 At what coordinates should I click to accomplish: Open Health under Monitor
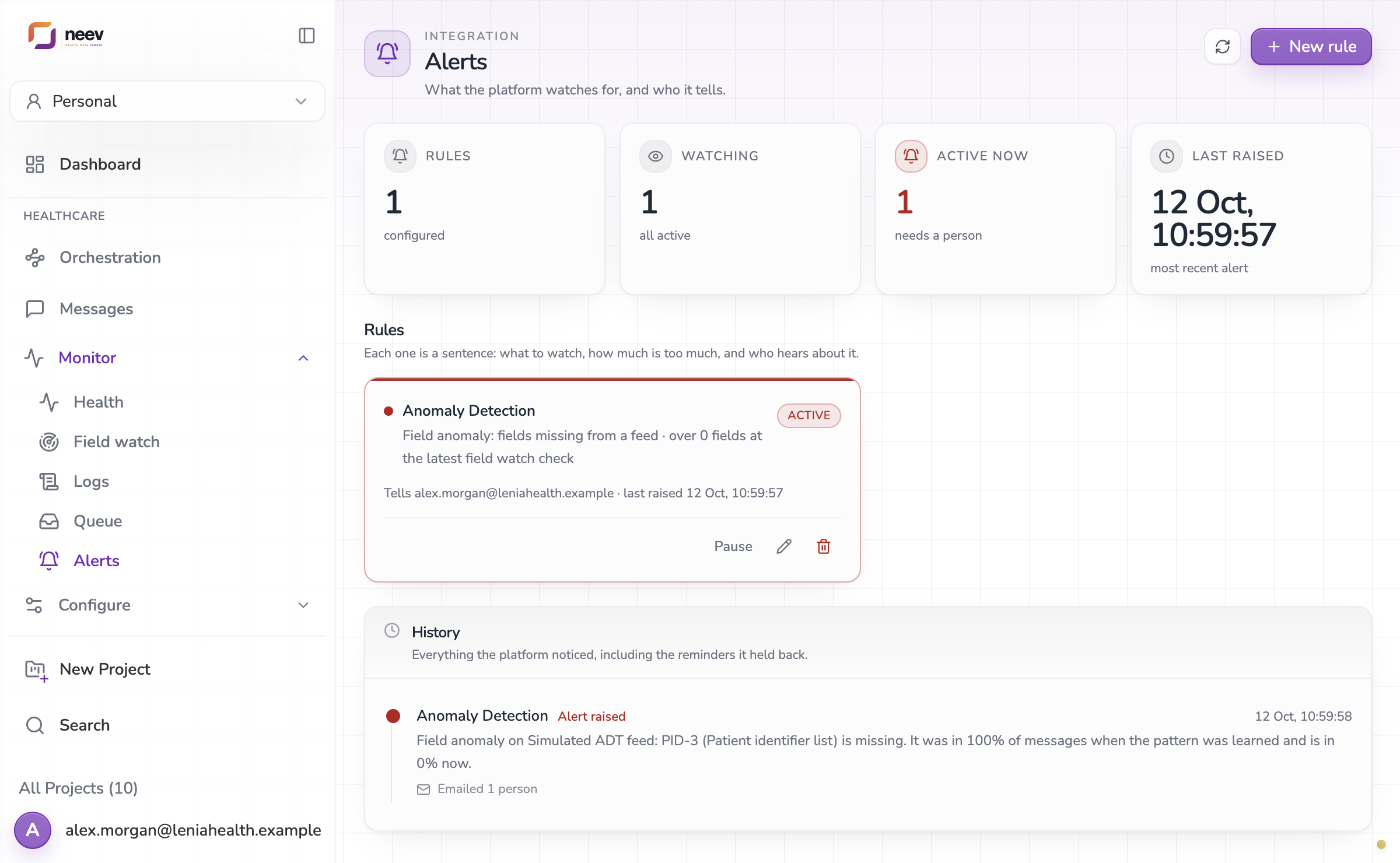99,402
